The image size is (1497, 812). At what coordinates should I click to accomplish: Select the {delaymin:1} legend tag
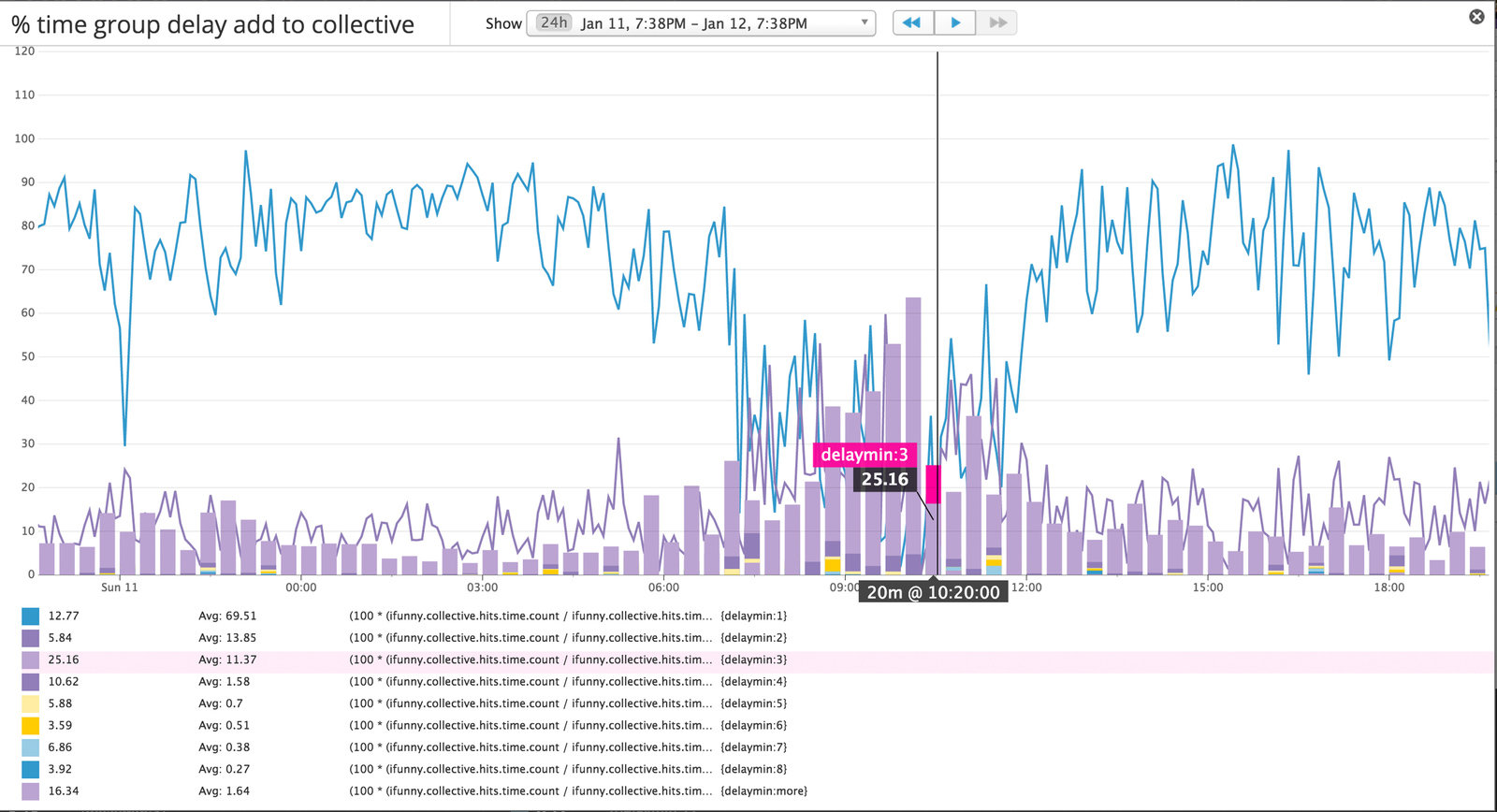point(753,616)
